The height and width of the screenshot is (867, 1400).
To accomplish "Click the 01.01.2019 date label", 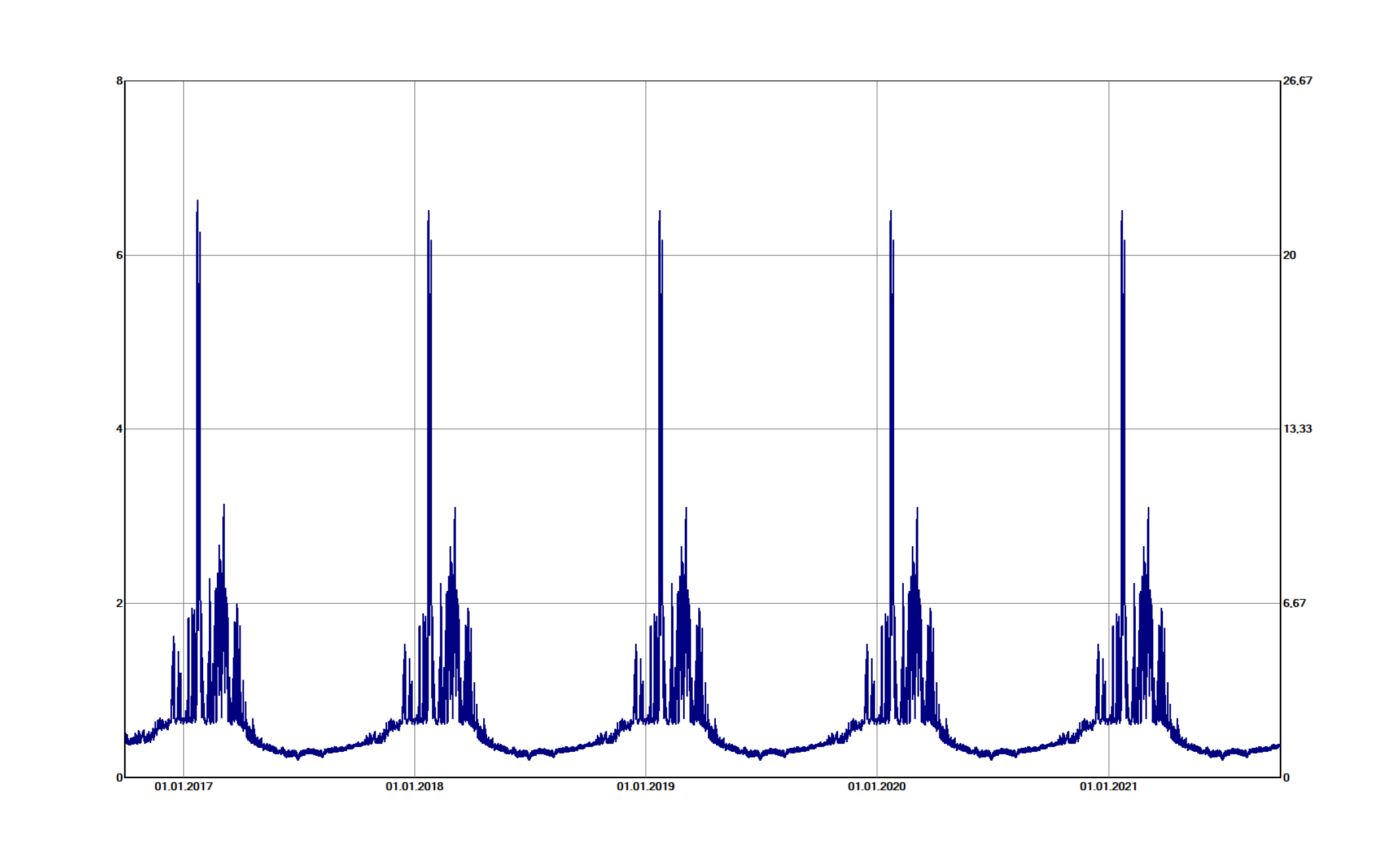I will (x=645, y=787).
